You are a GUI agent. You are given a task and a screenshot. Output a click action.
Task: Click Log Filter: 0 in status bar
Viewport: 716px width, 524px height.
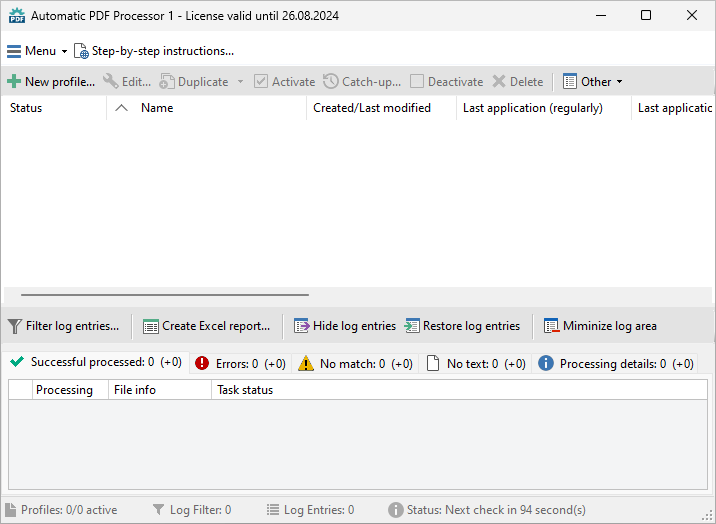tap(192, 510)
